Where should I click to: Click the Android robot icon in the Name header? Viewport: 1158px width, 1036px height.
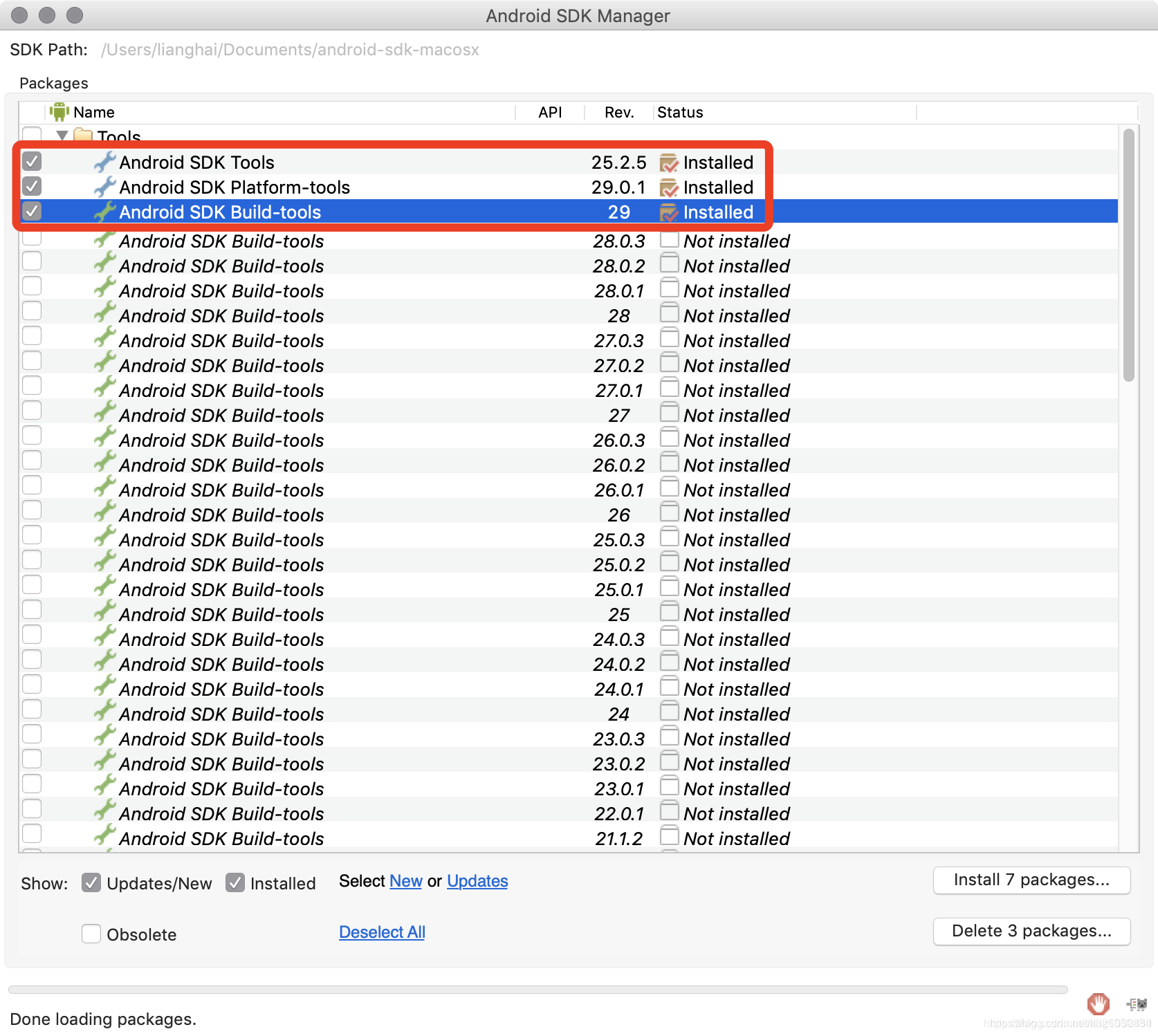(x=59, y=112)
